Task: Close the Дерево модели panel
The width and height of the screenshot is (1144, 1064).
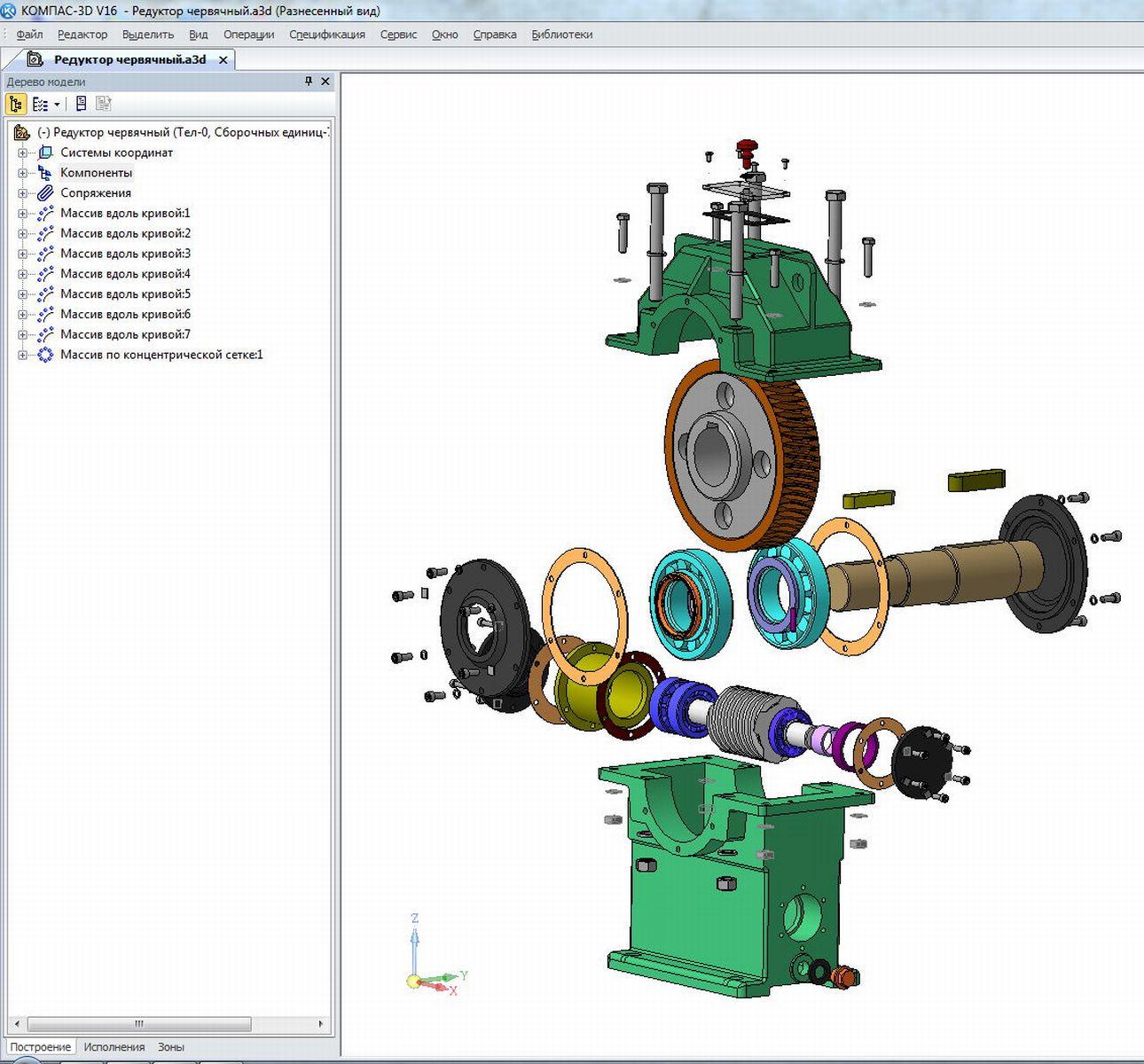Action: (x=325, y=82)
